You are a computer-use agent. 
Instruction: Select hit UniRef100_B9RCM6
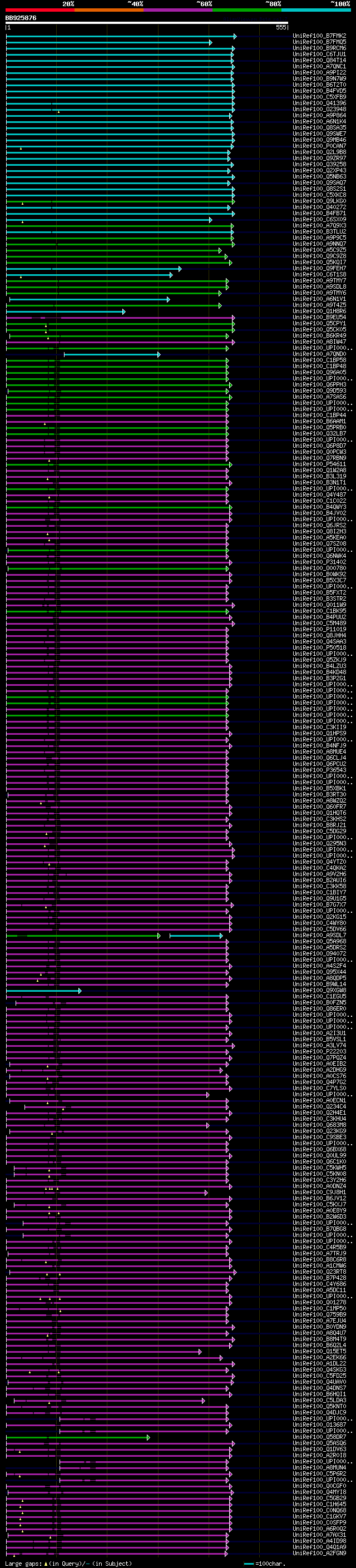click(319, 48)
